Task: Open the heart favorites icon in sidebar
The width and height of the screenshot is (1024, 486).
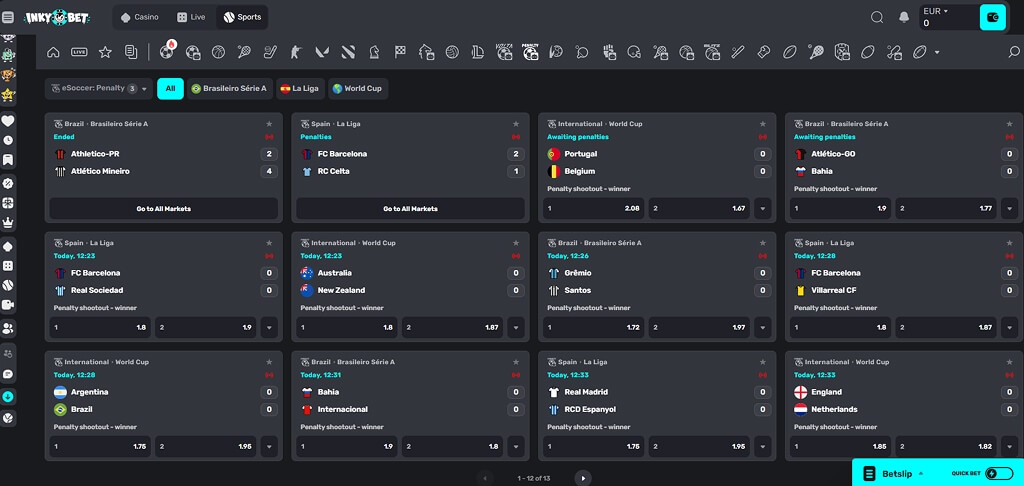Action: (8, 121)
